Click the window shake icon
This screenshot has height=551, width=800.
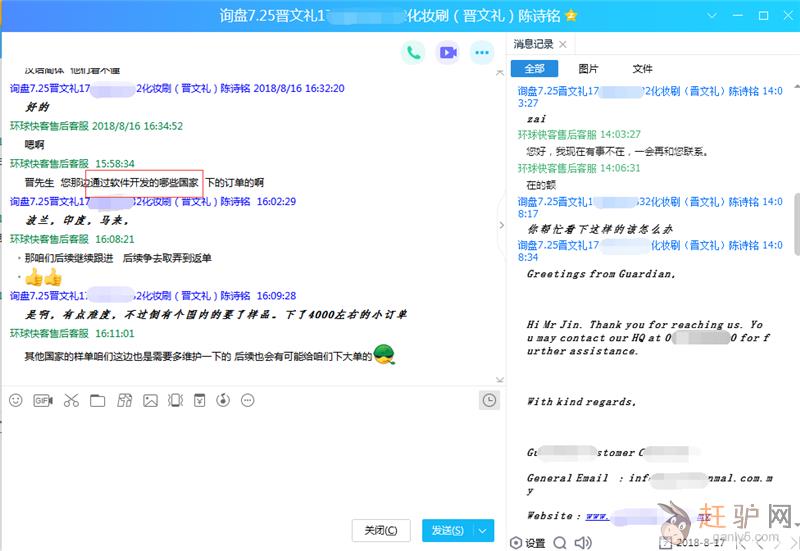pos(176,401)
